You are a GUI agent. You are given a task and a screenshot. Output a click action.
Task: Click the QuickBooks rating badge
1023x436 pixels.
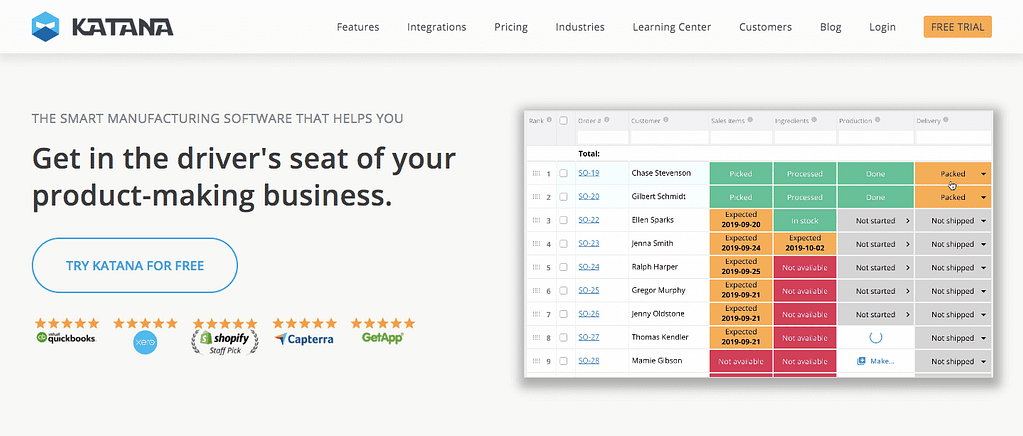(x=67, y=332)
